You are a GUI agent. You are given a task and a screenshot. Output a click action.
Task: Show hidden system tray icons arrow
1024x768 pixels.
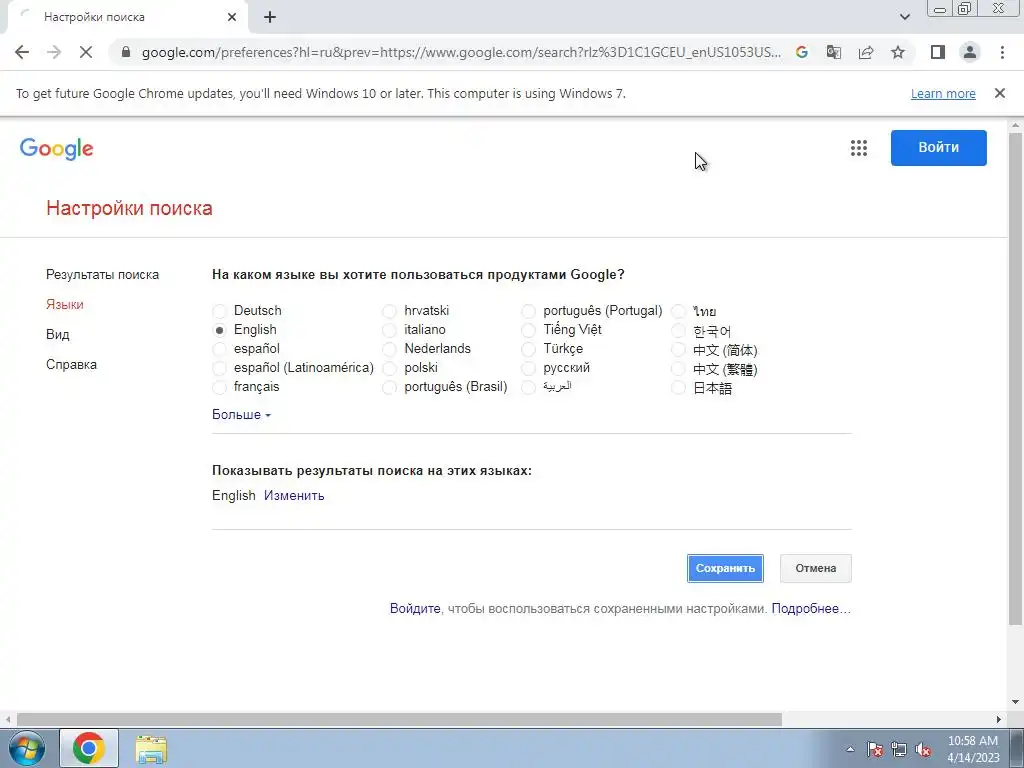850,749
